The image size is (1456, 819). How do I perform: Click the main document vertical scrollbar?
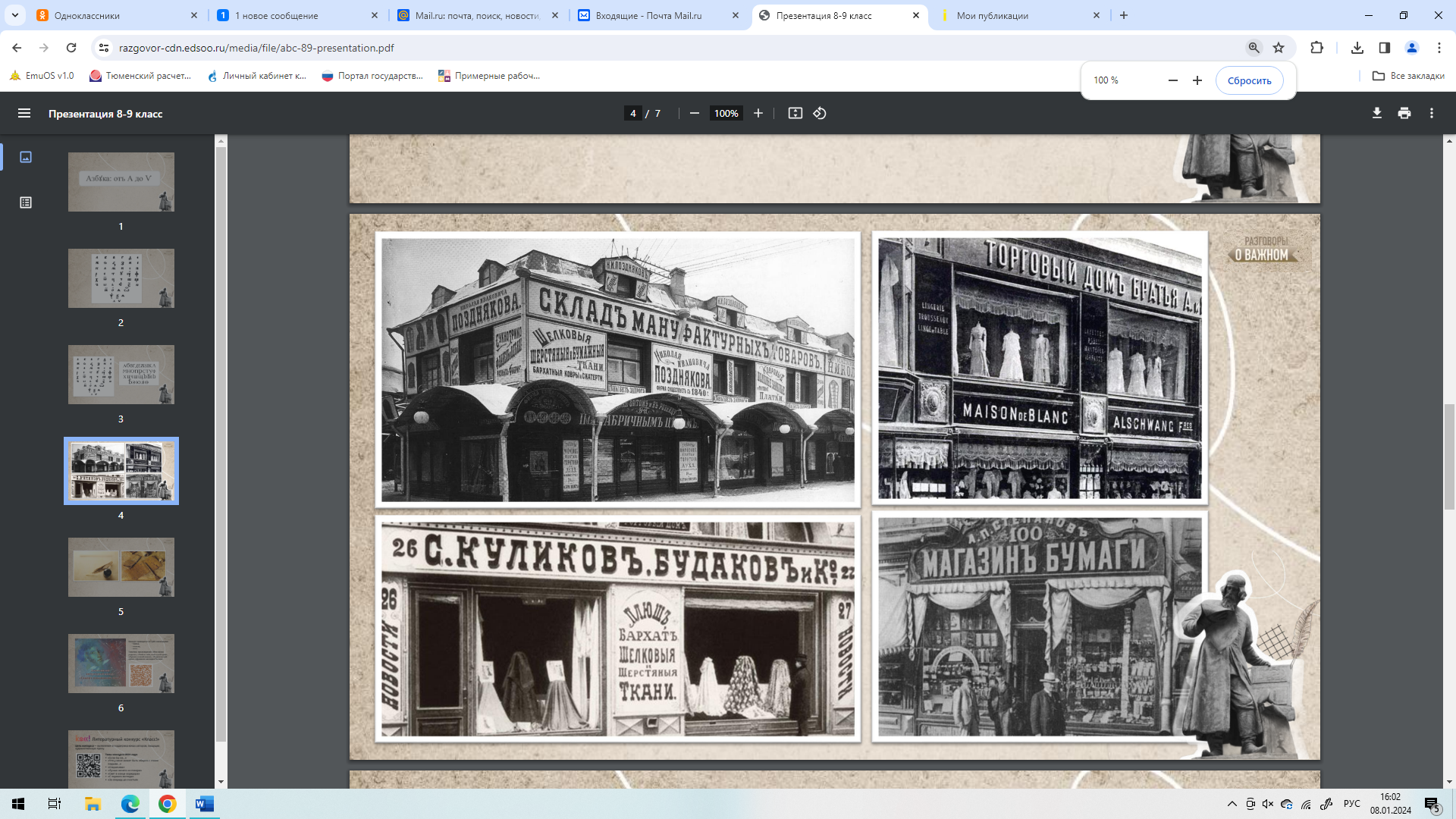(1449, 457)
